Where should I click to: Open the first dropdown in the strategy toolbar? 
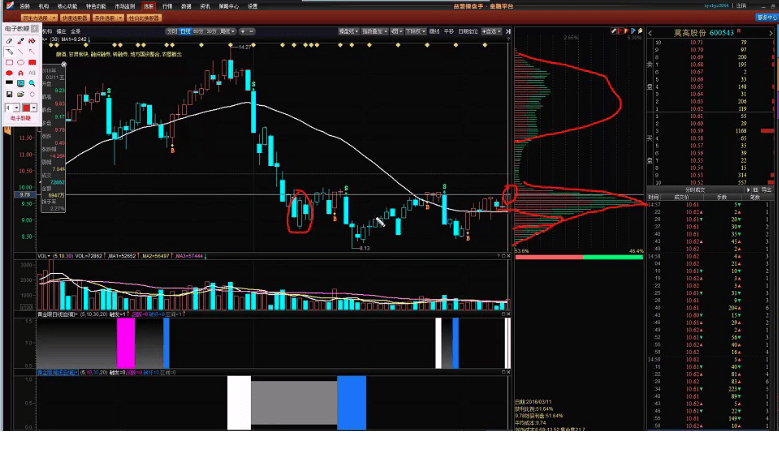click(39, 18)
